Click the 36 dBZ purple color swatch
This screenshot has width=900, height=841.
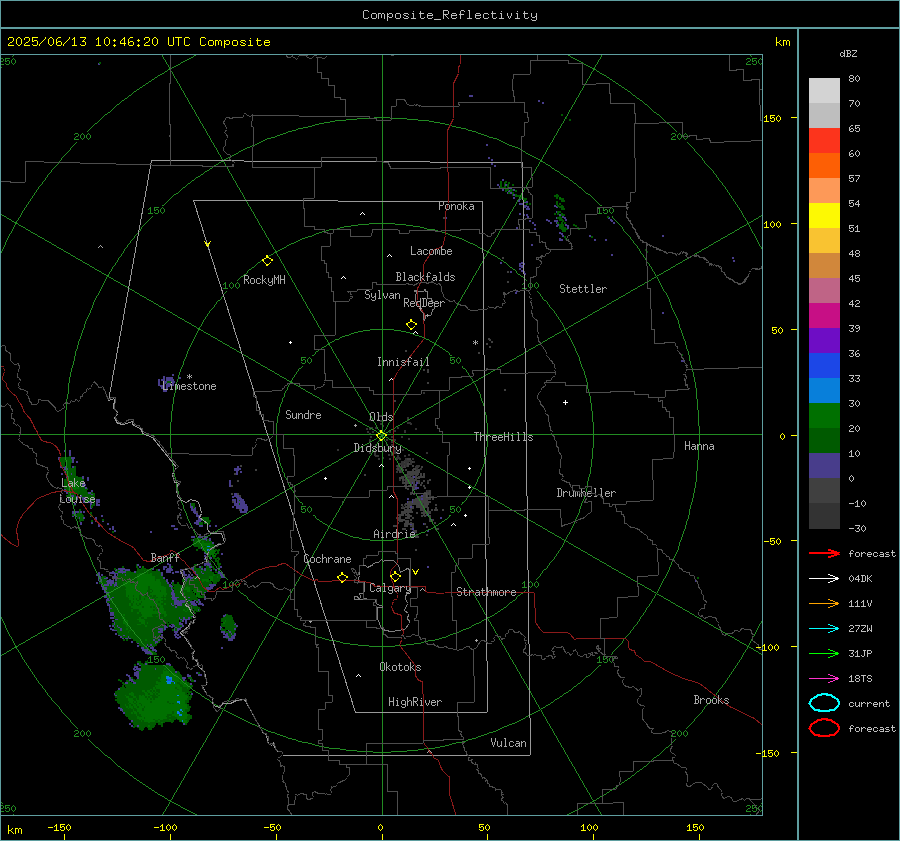824,340
